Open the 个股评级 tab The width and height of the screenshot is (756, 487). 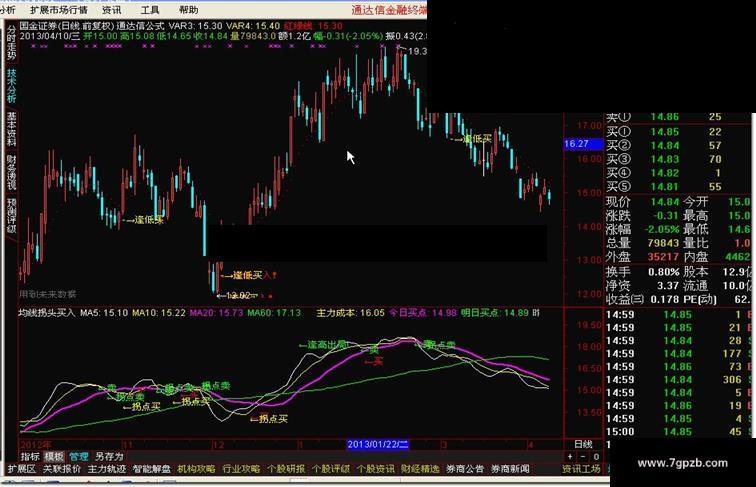tap(331, 469)
